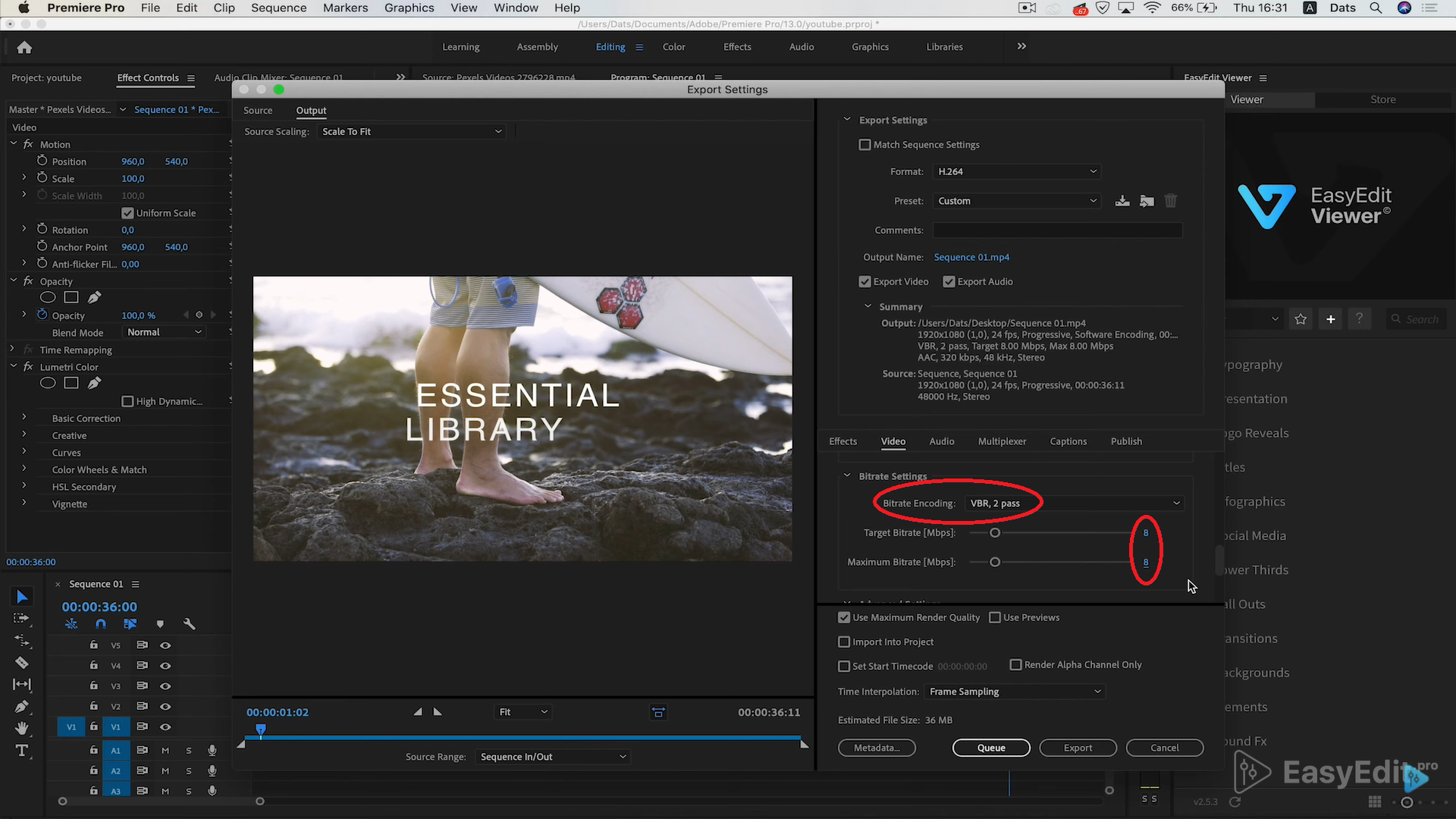Image resolution: width=1456 pixels, height=819 pixels.
Task: Click the Export button to render
Action: pyautogui.click(x=1078, y=747)
